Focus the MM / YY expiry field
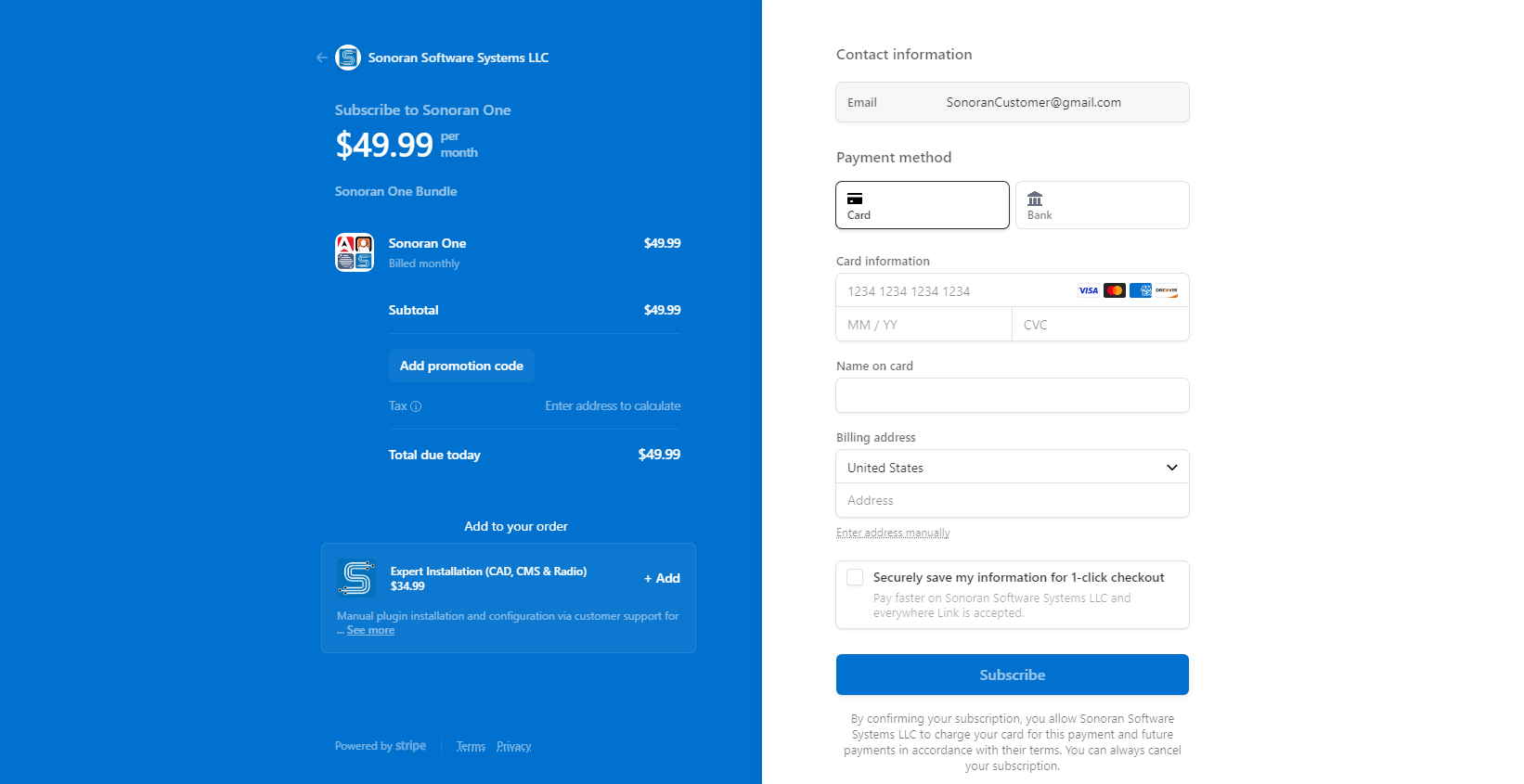This screenshot has width=1524, height=784. [x=924, y=325]
